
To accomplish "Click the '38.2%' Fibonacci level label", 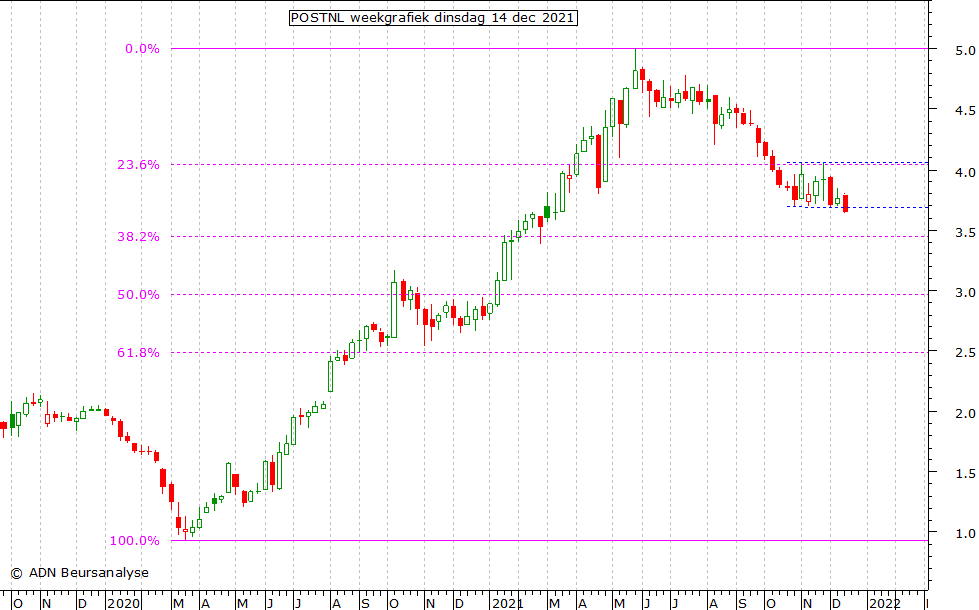I will [x=139, y=237].
